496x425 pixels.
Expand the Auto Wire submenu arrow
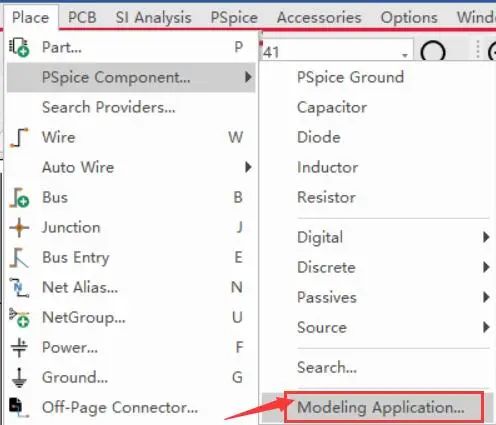click(x=248, y=167)
